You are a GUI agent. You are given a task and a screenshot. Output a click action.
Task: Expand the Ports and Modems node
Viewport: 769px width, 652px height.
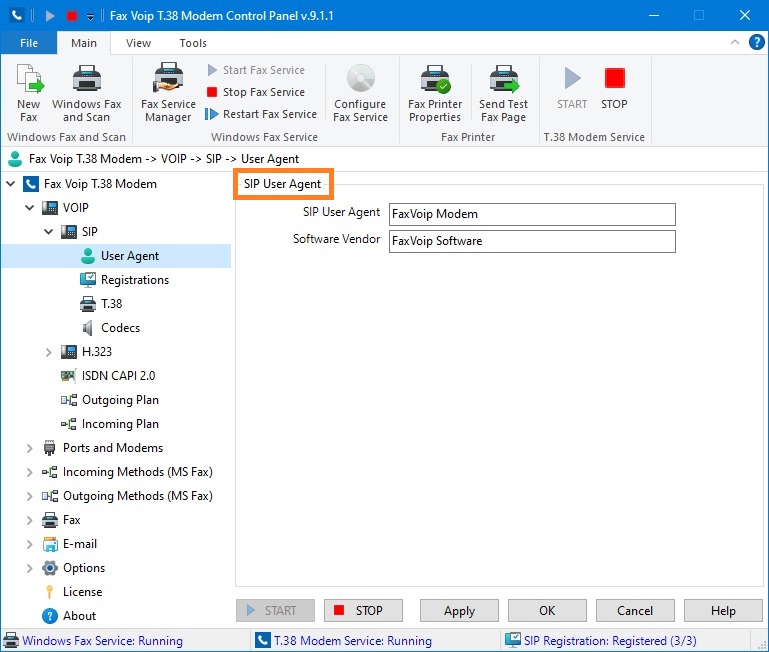coord(29,448)
